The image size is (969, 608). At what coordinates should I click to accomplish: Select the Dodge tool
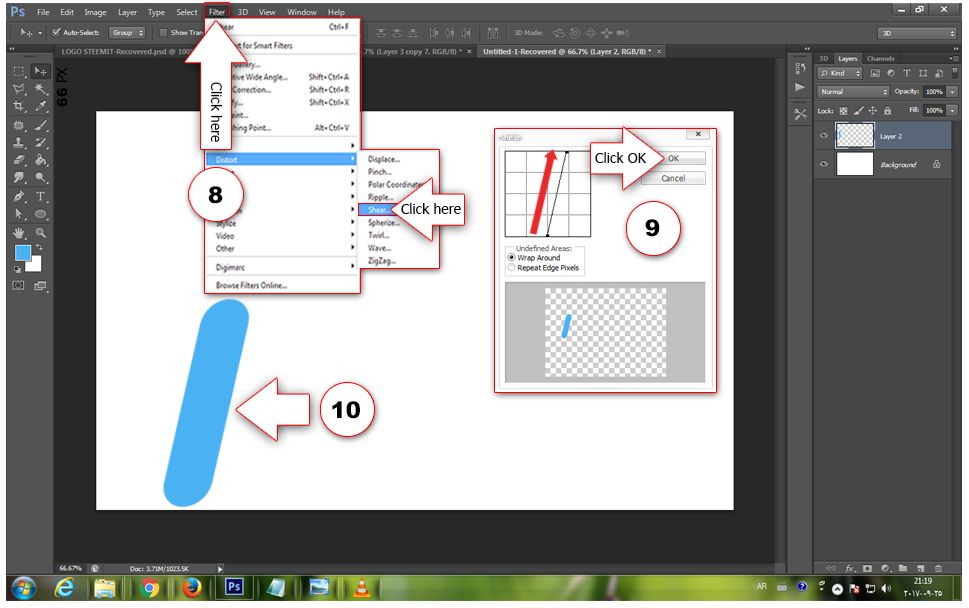41,178
